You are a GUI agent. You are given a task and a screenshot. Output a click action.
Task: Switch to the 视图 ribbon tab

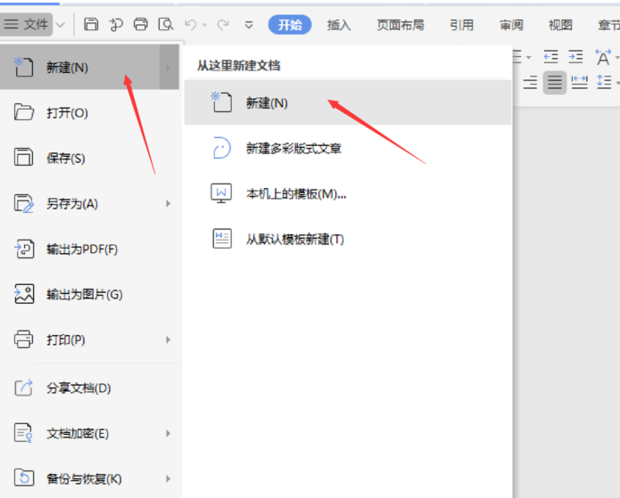(560, 25)
